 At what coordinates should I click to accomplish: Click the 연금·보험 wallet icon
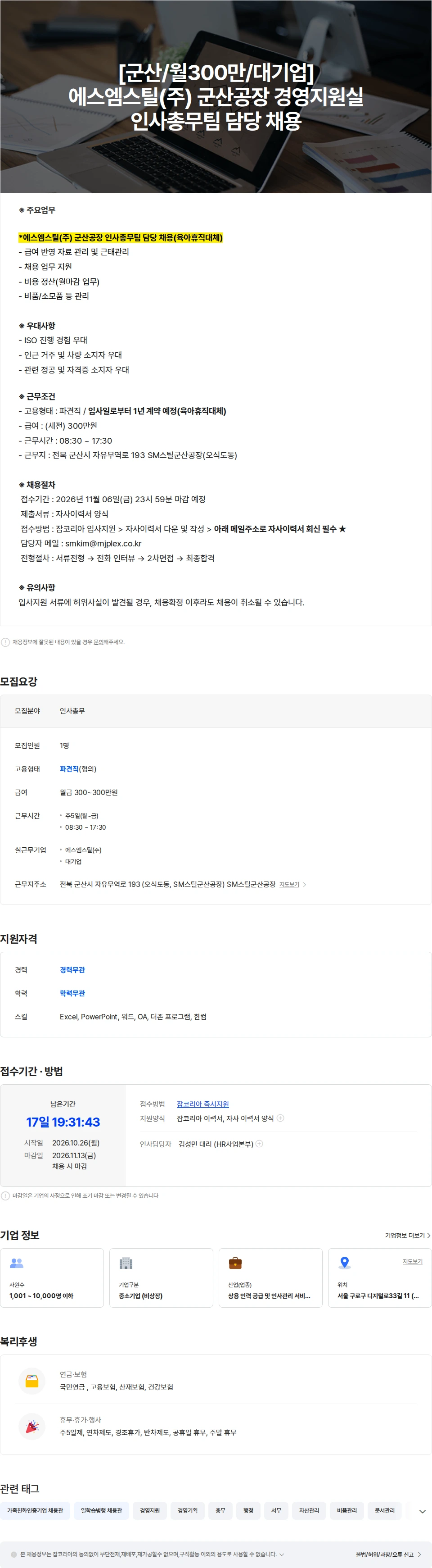click(x=32, y=1381)
